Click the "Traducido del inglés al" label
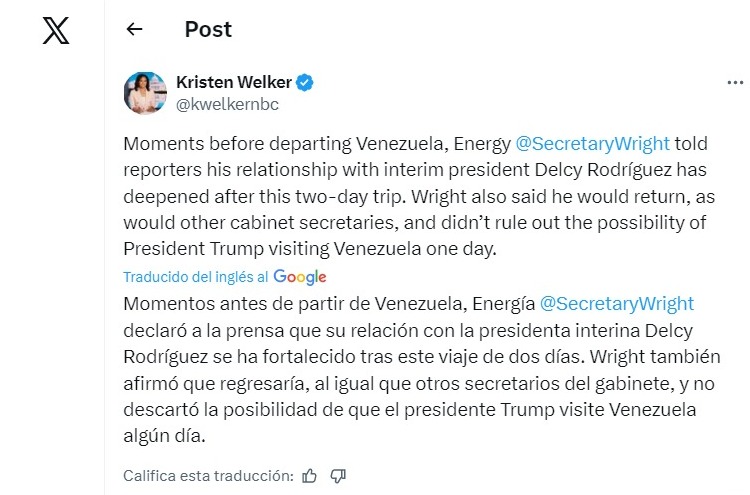750x495 pixels. point(195,277)
